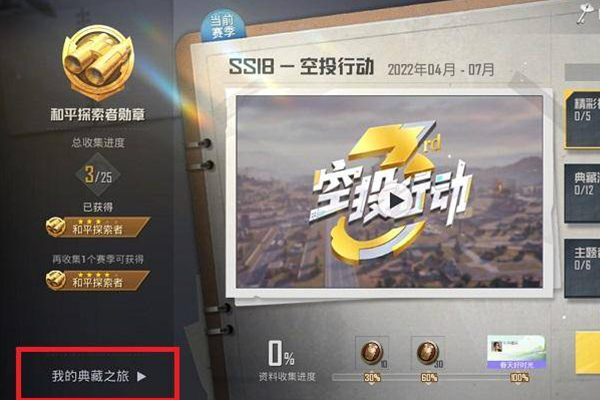Click the yellow button at bottom right

[587, 353]
